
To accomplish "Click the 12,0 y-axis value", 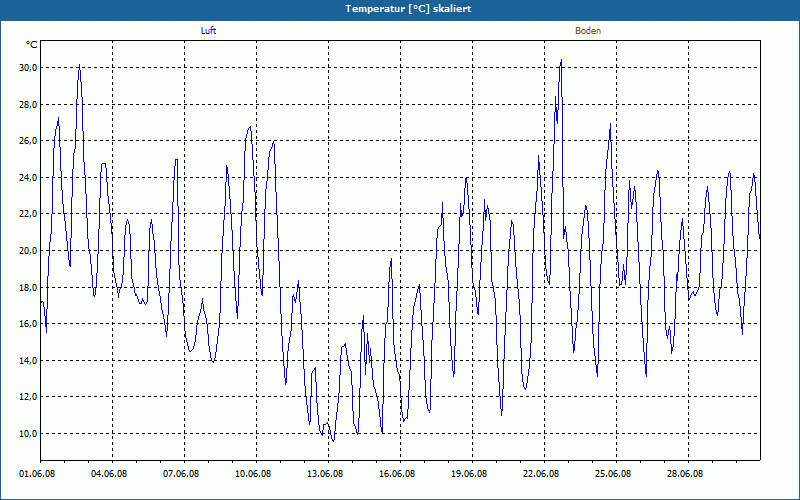I will (x=28, y=396).
